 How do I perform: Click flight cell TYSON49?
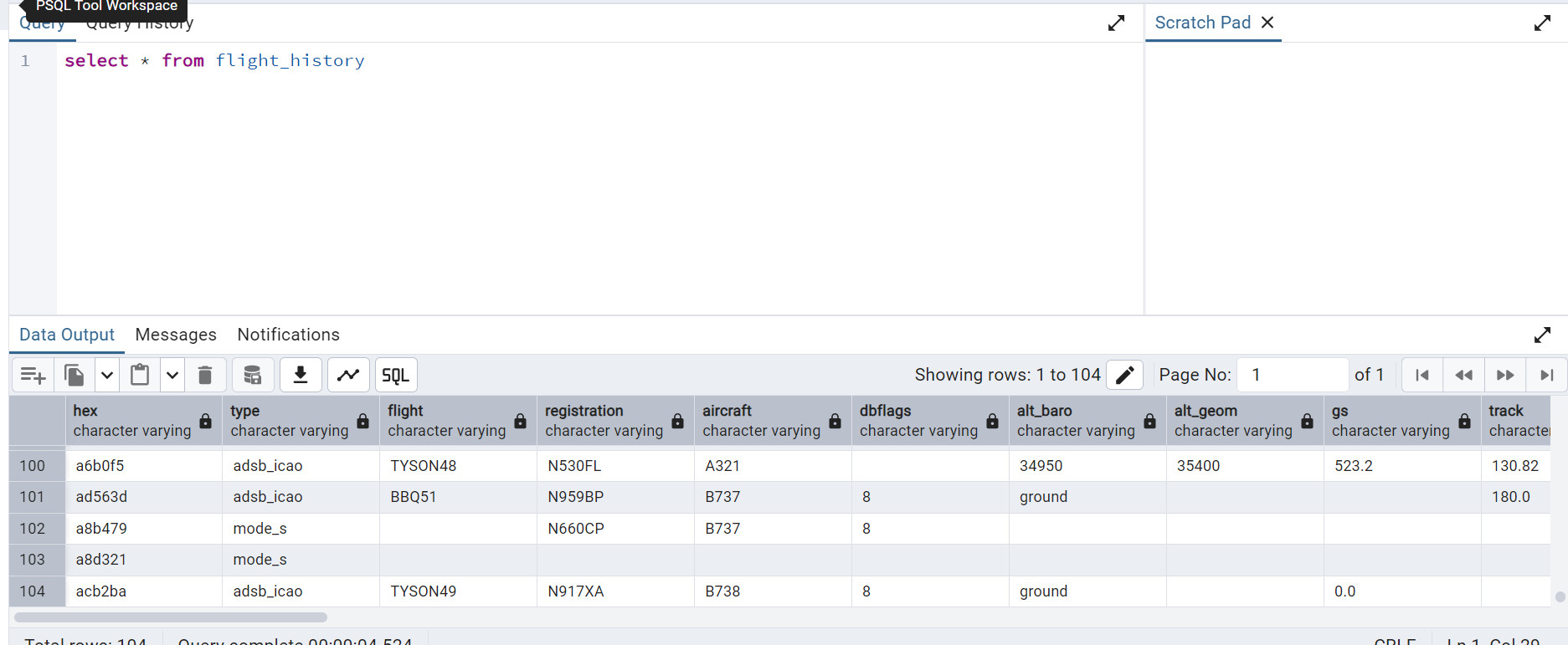459,591
